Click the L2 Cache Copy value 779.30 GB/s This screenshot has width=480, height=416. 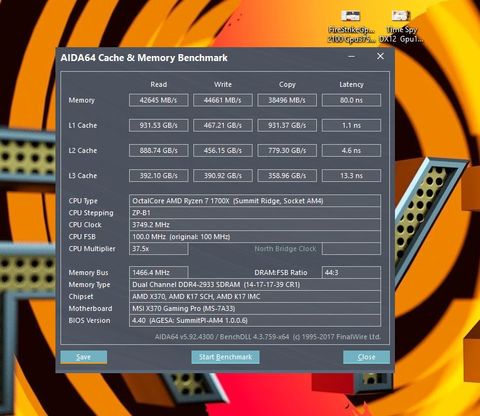coord(287,150)
